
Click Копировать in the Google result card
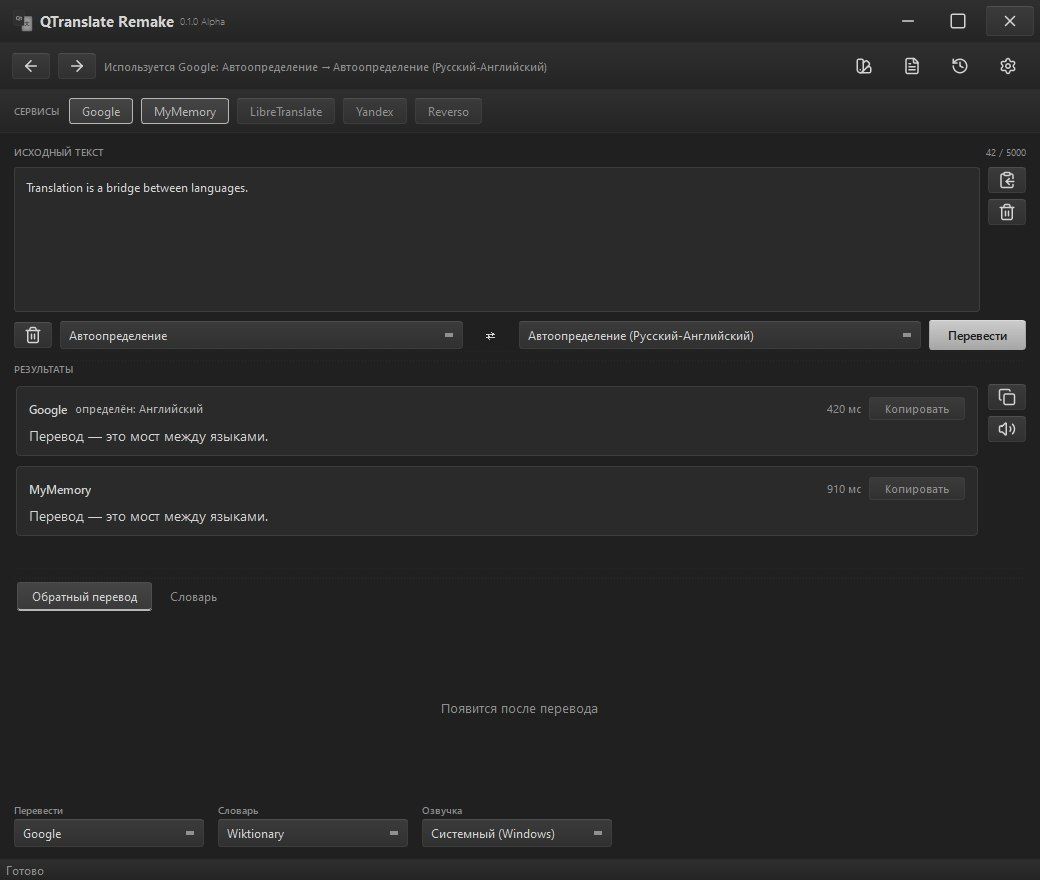tap(917, 409)
